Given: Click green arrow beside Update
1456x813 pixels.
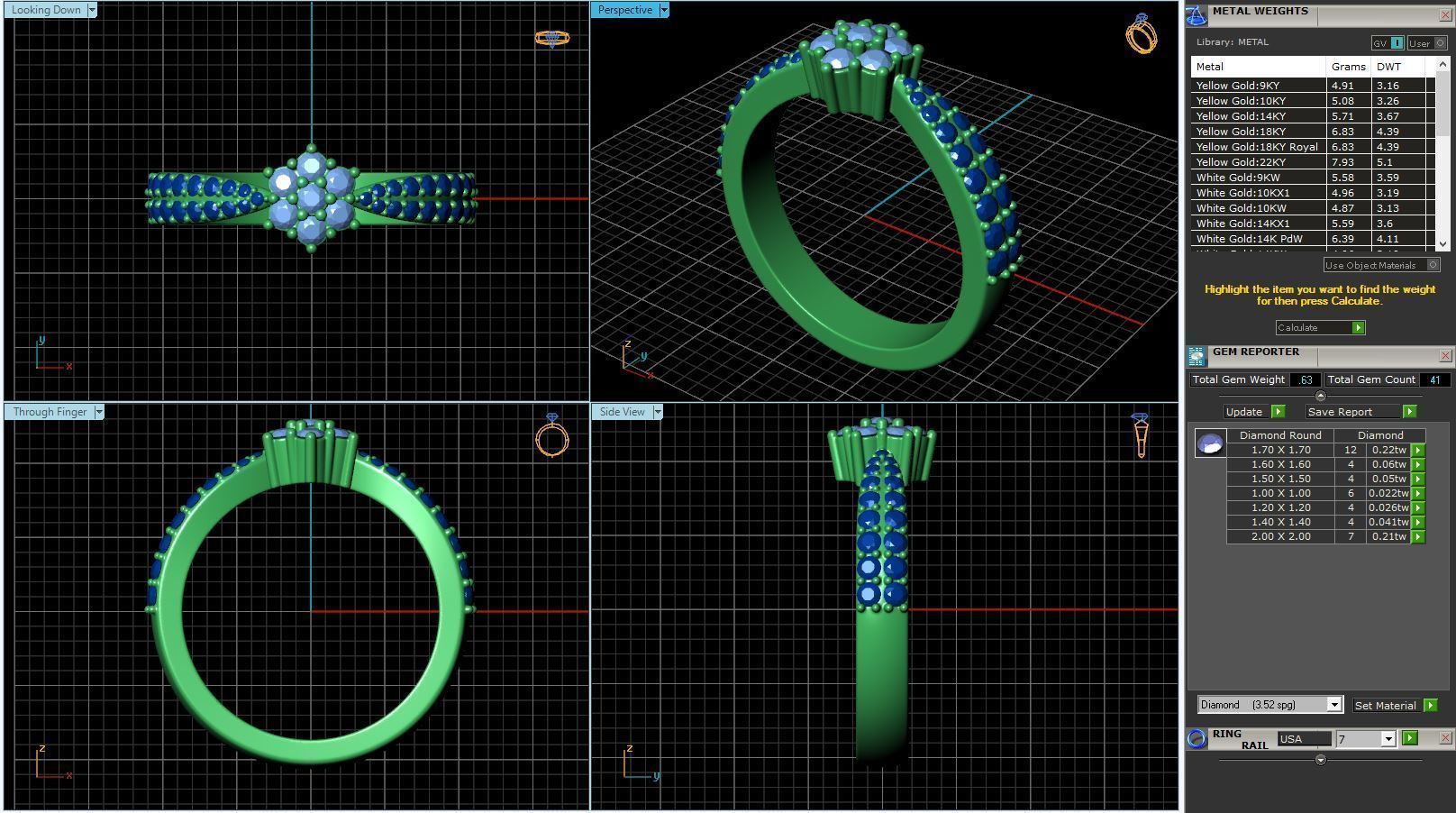Looking at the screenshot, I should (1277, 411).
